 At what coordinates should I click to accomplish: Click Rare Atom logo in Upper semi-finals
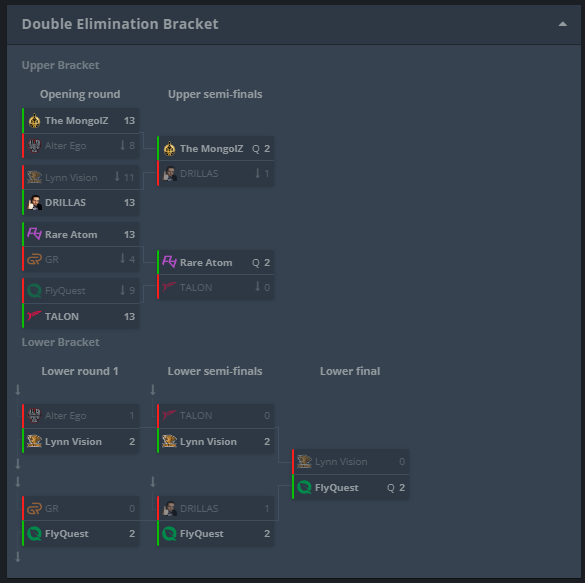point(169,262)
